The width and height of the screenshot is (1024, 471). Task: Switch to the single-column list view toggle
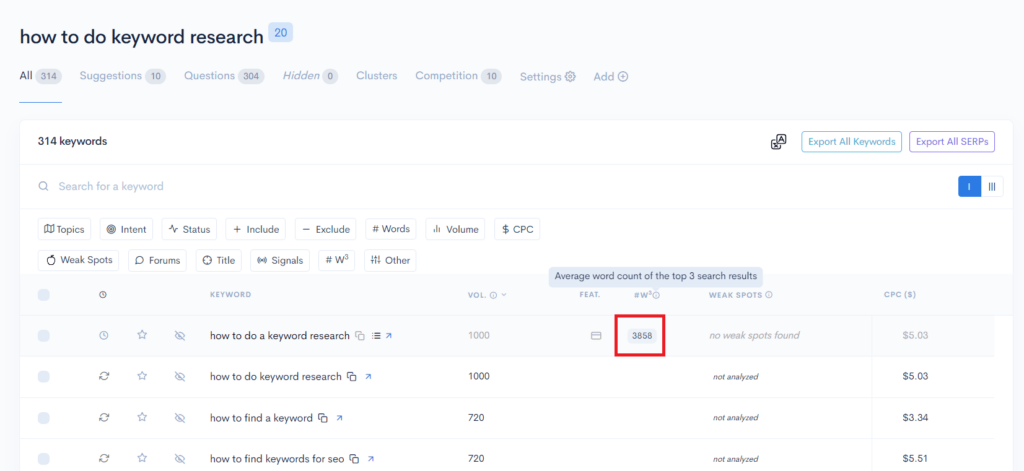point(969,186)
